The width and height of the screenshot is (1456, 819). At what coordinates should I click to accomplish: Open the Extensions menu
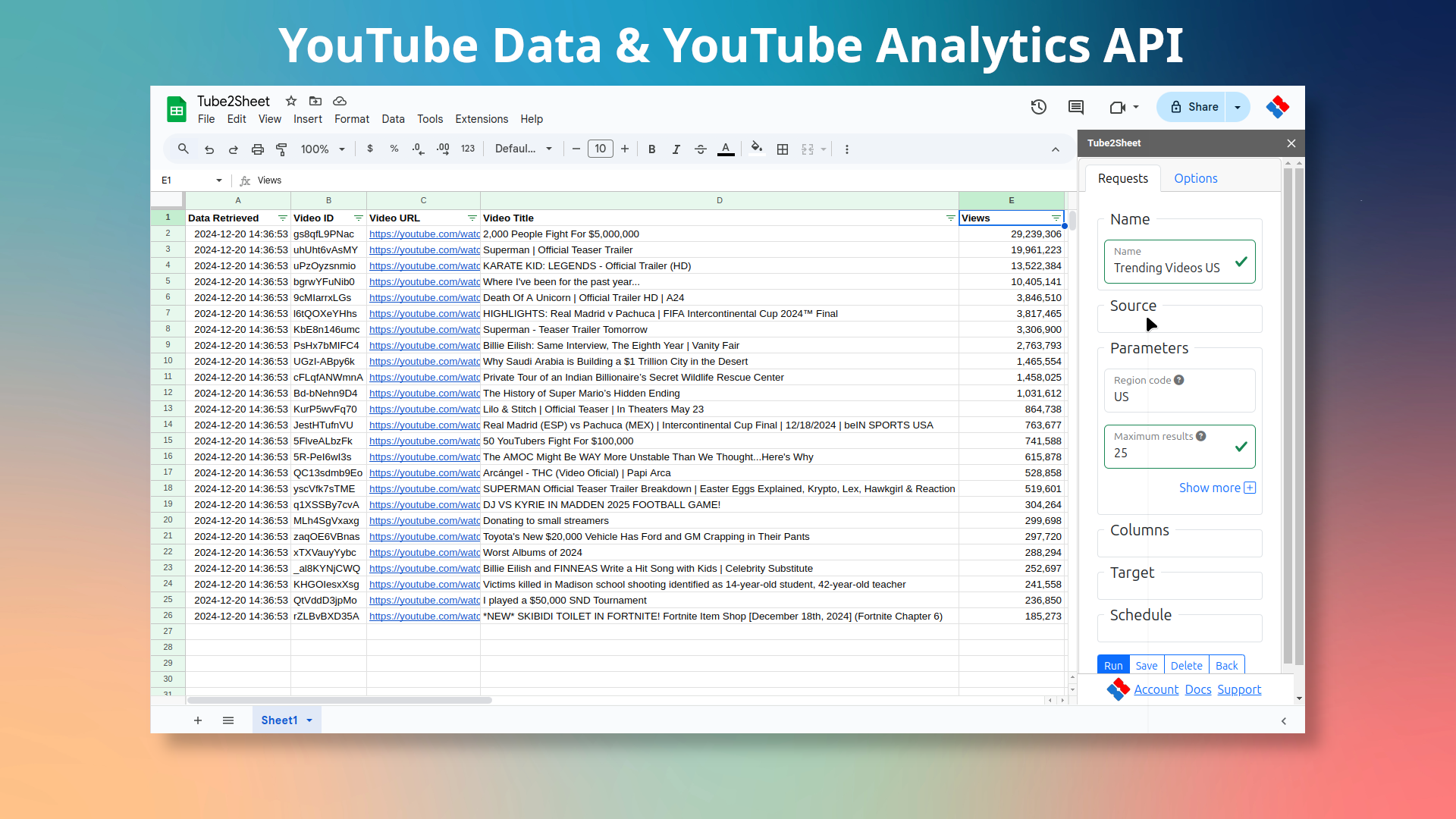point(482,119)
